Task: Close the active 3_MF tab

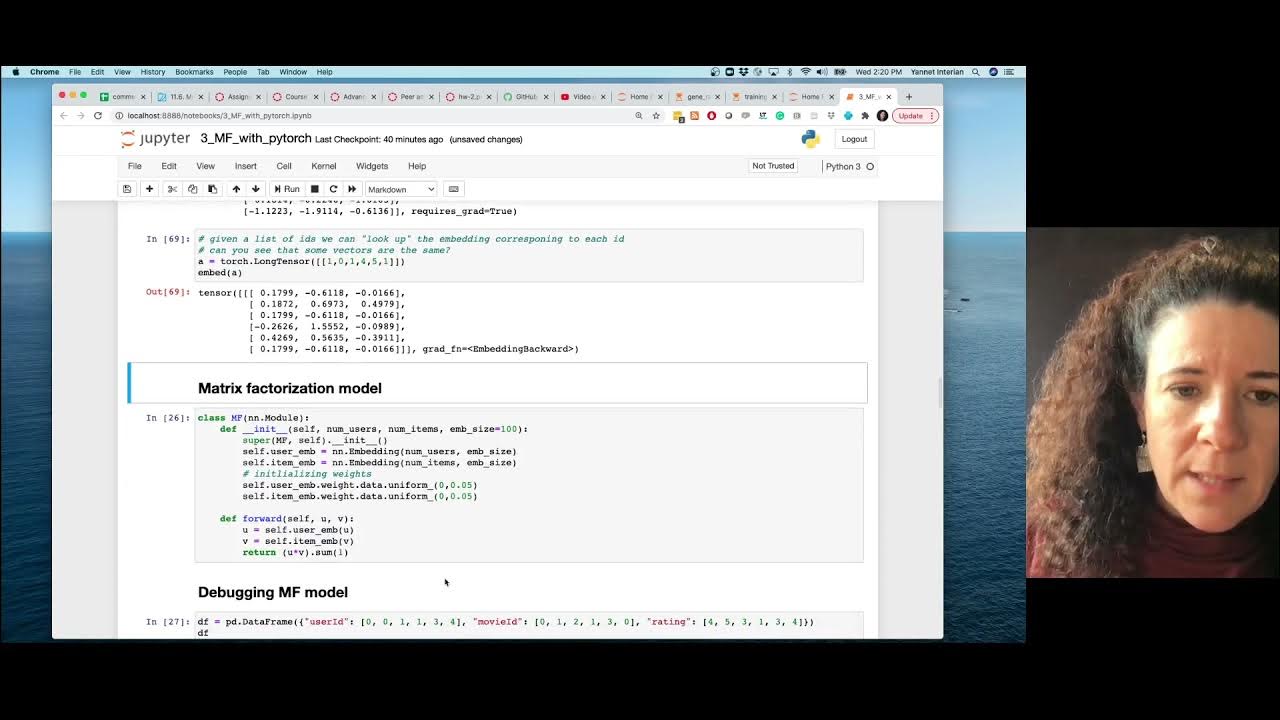Action: pos(888,97)
